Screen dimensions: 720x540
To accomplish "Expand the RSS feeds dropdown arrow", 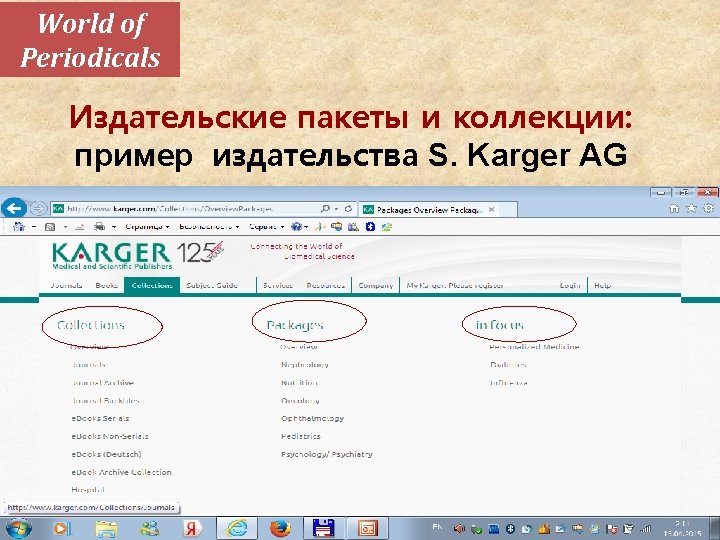I will 65,227.
